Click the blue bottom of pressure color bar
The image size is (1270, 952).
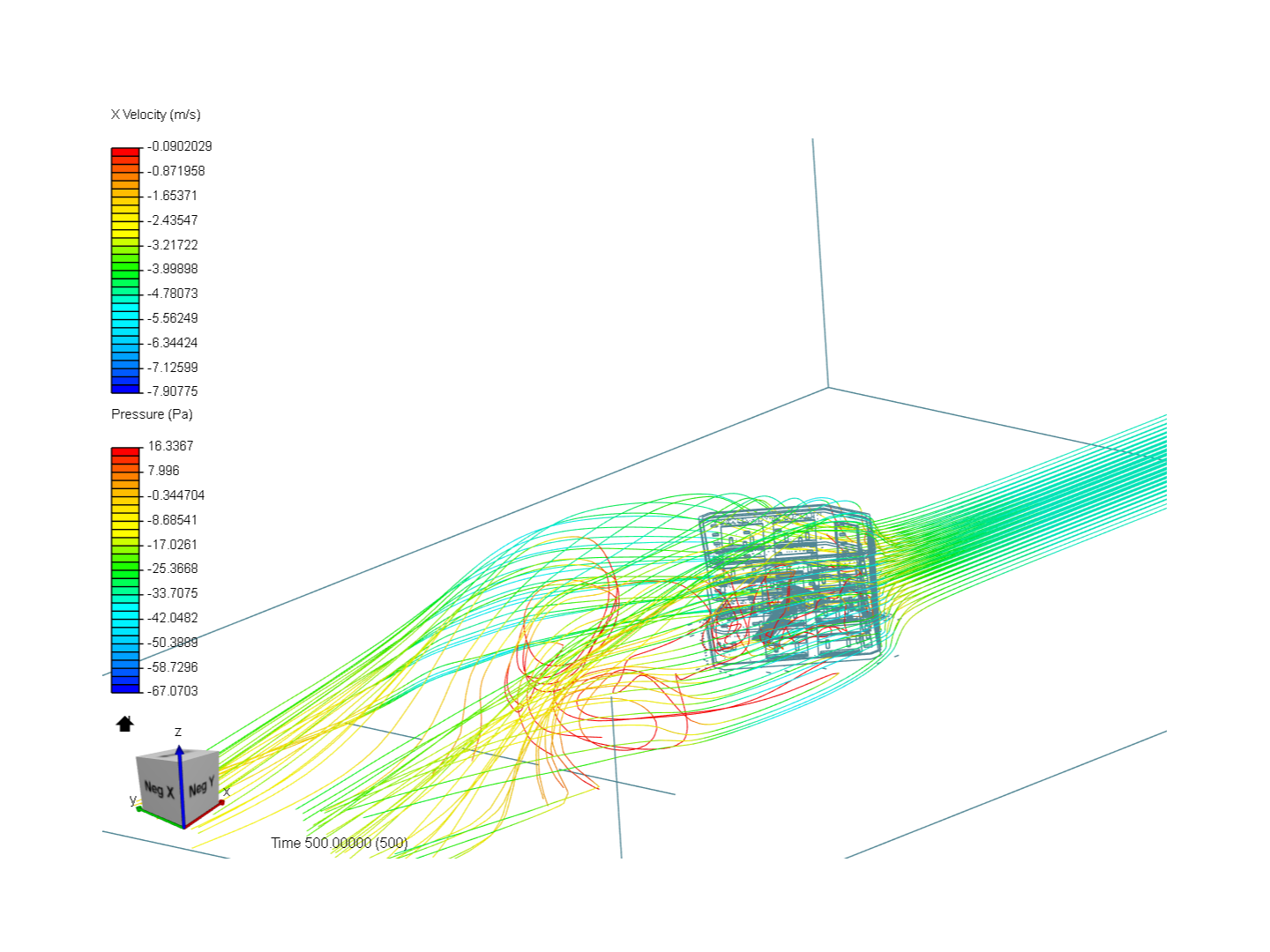(x=125, y=688)
